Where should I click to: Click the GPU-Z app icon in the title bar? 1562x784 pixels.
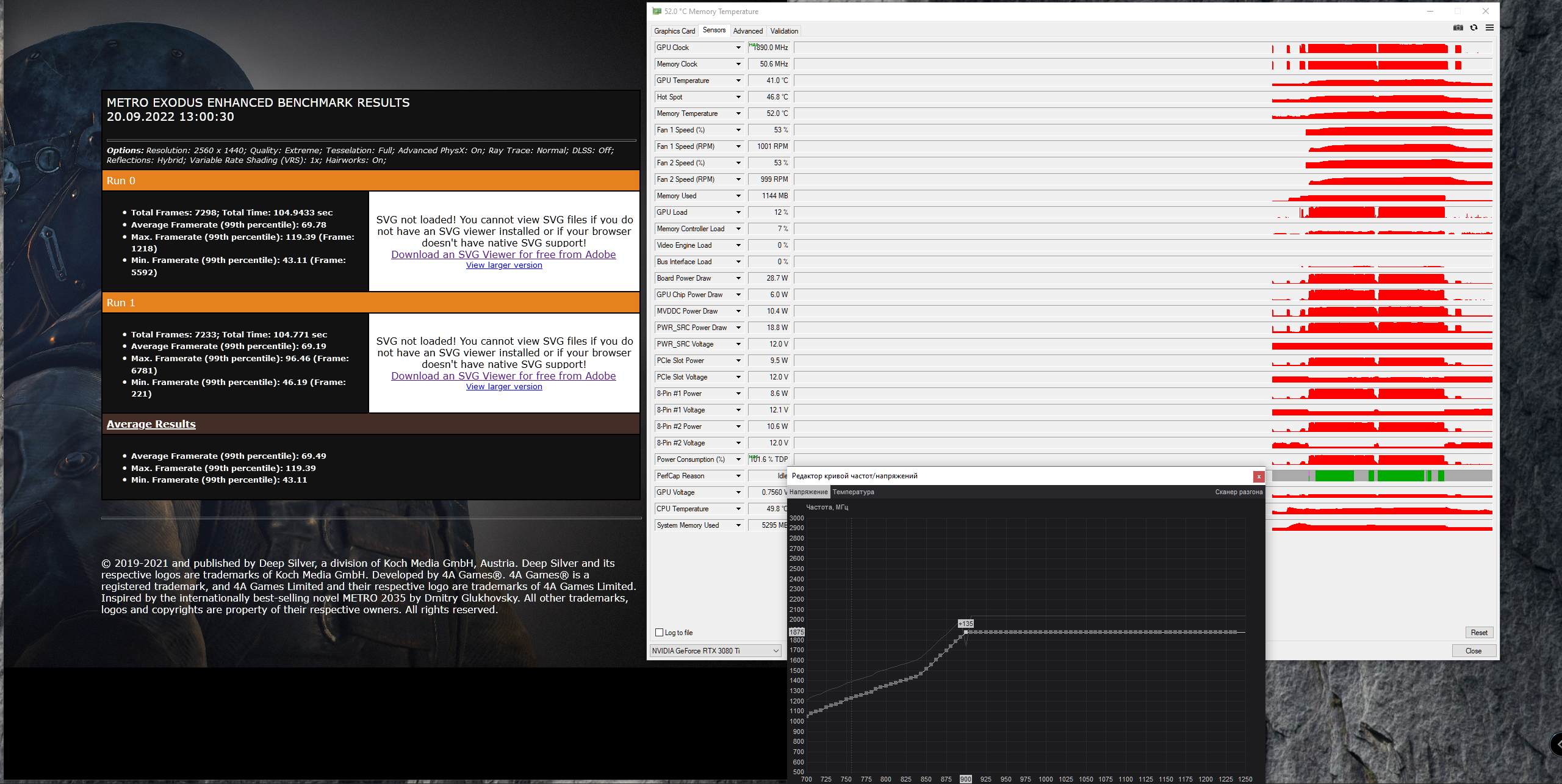[x=657, y=11]
